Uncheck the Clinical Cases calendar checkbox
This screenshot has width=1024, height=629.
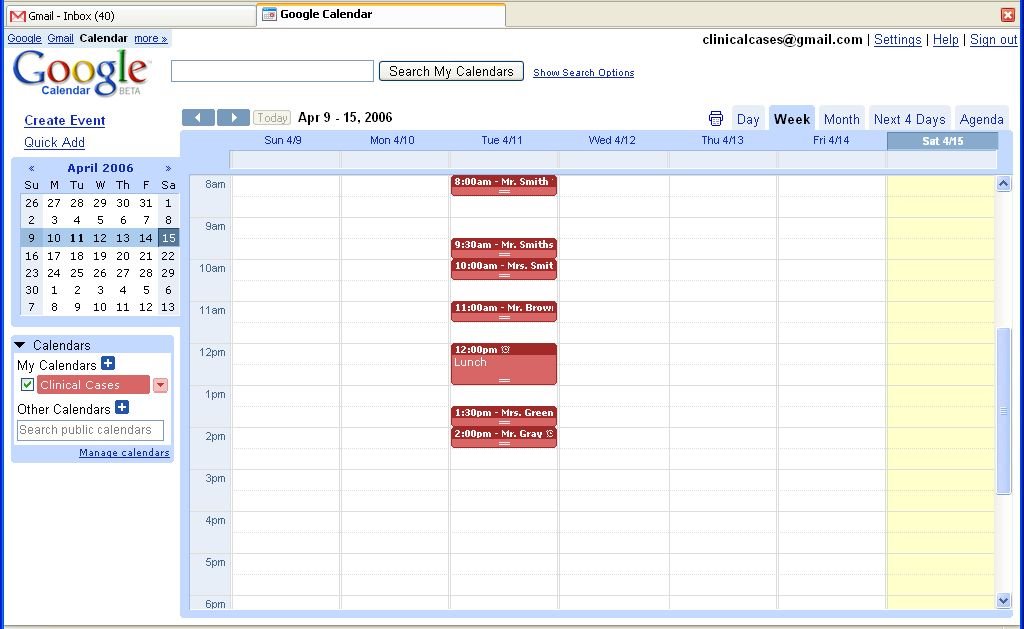click(x=27, y=385)
